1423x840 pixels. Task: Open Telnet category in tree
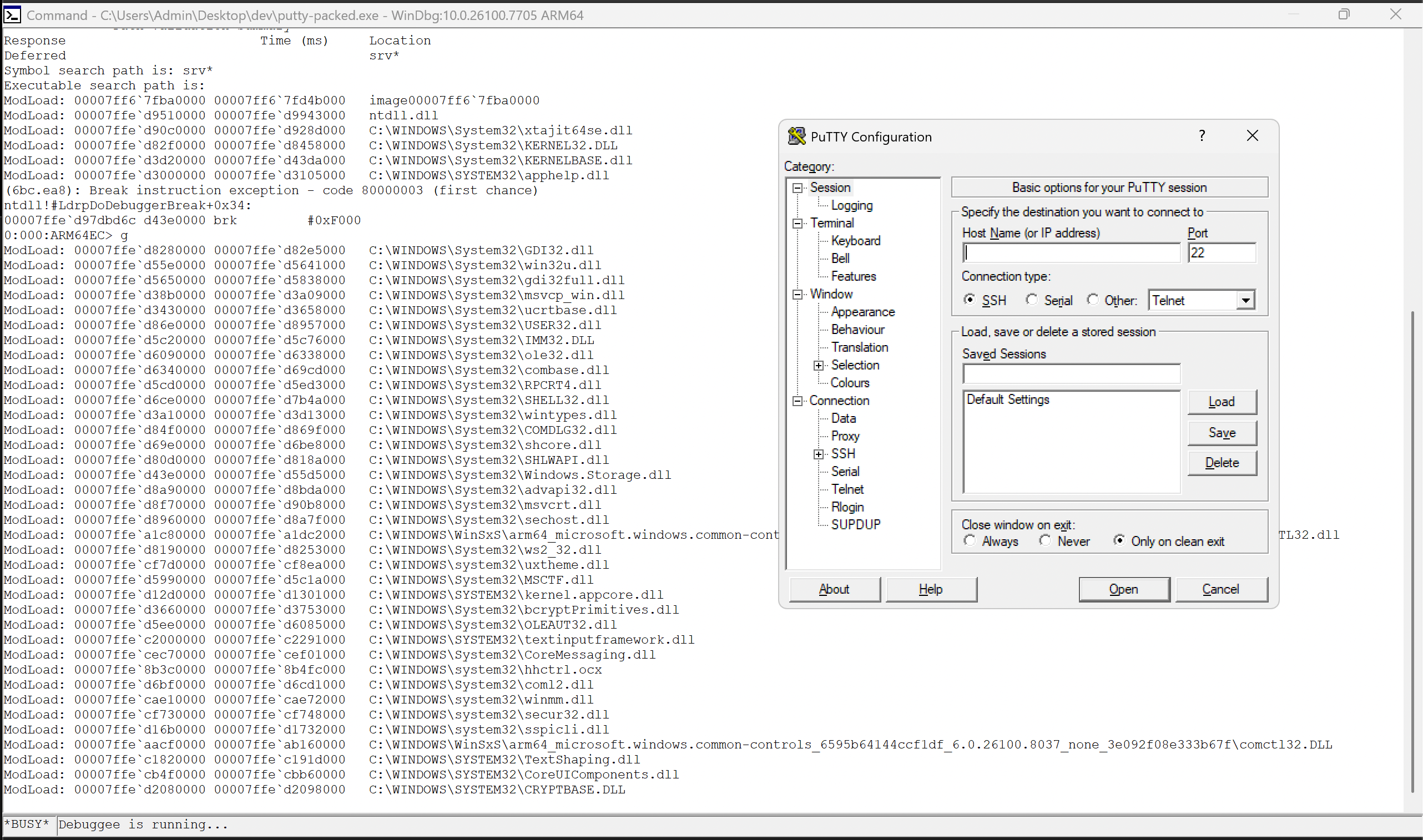point(847,489)
